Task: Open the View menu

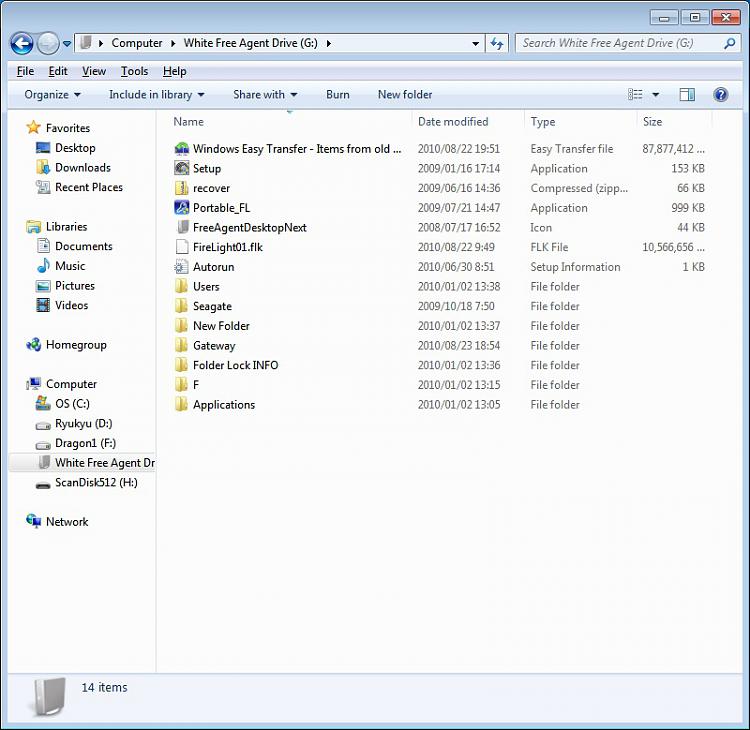Action: [94, 71]
